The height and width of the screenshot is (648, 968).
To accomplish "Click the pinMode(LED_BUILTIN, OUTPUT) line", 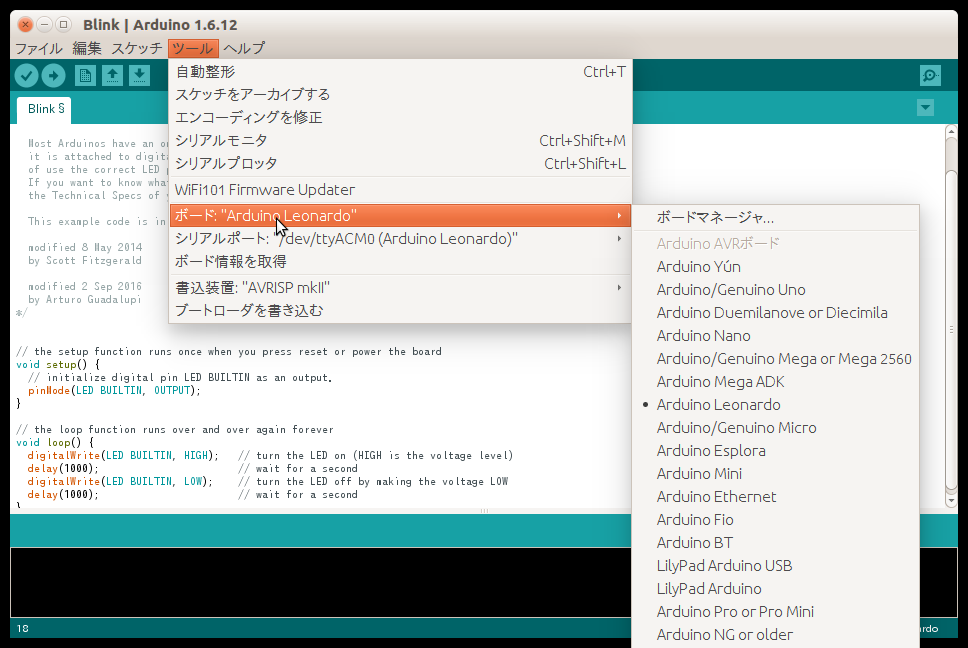I will point(114,390).
